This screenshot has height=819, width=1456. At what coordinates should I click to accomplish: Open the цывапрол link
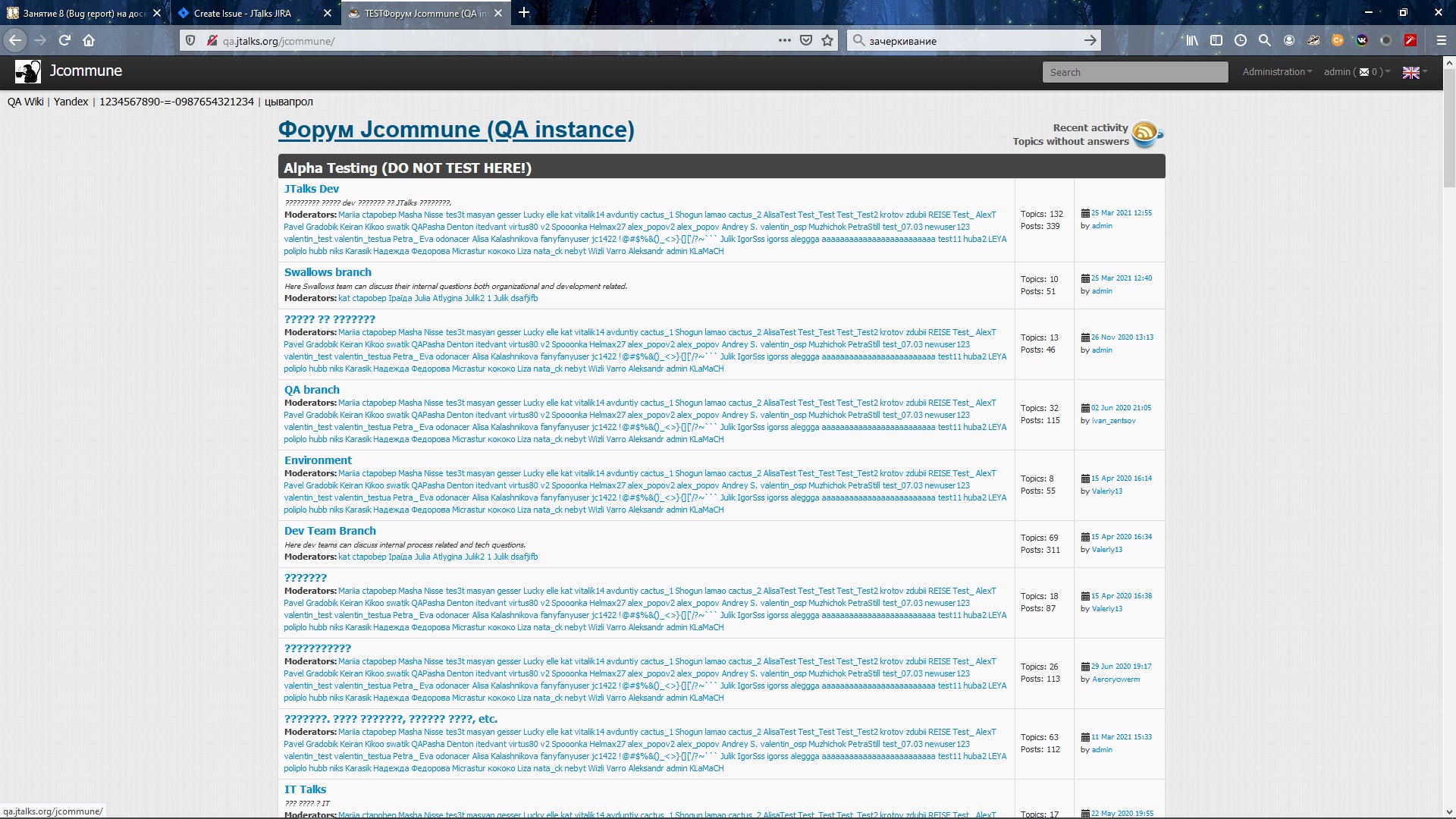pyautogui.click(x=289, y=102)
